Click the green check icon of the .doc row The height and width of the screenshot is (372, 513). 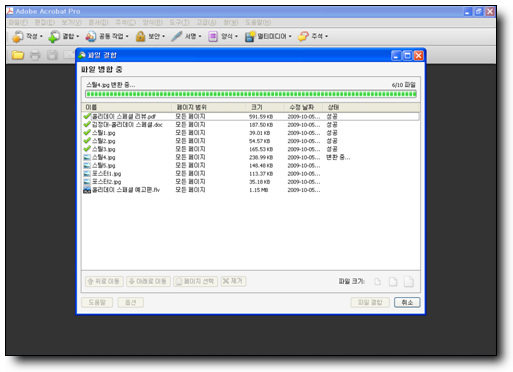coord(87,124)
